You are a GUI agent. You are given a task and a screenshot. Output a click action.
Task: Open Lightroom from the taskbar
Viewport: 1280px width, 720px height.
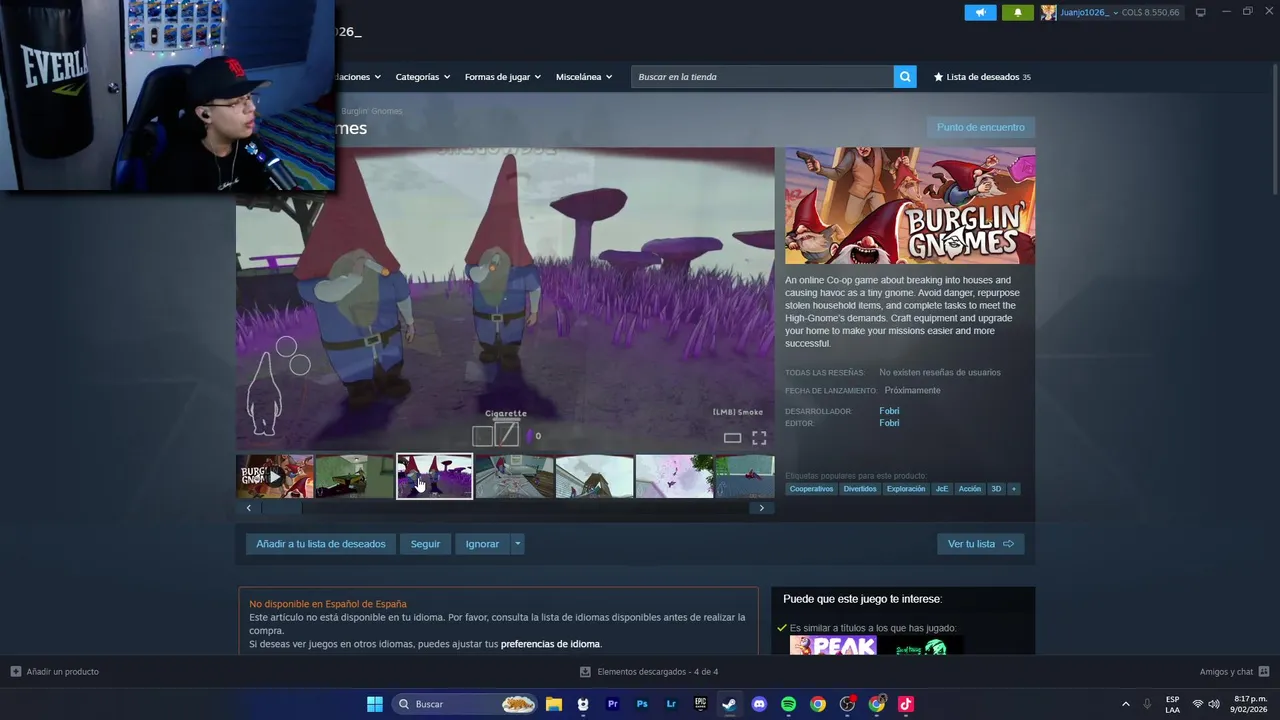(671, 704)
